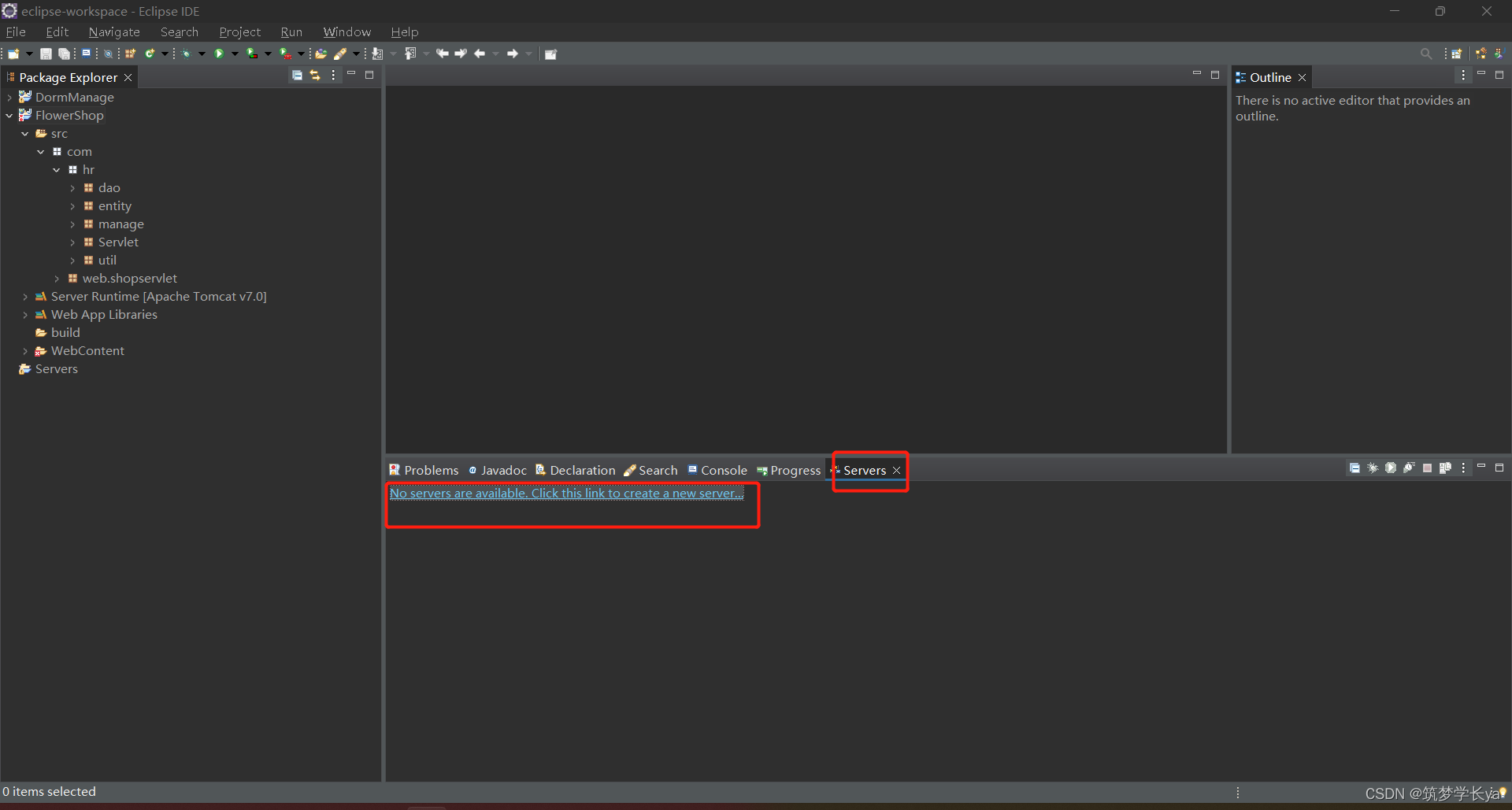The height and width of the screenshot is (810, 1512).
Task: Close the Outline tab
Action: tap(1303, 78)
